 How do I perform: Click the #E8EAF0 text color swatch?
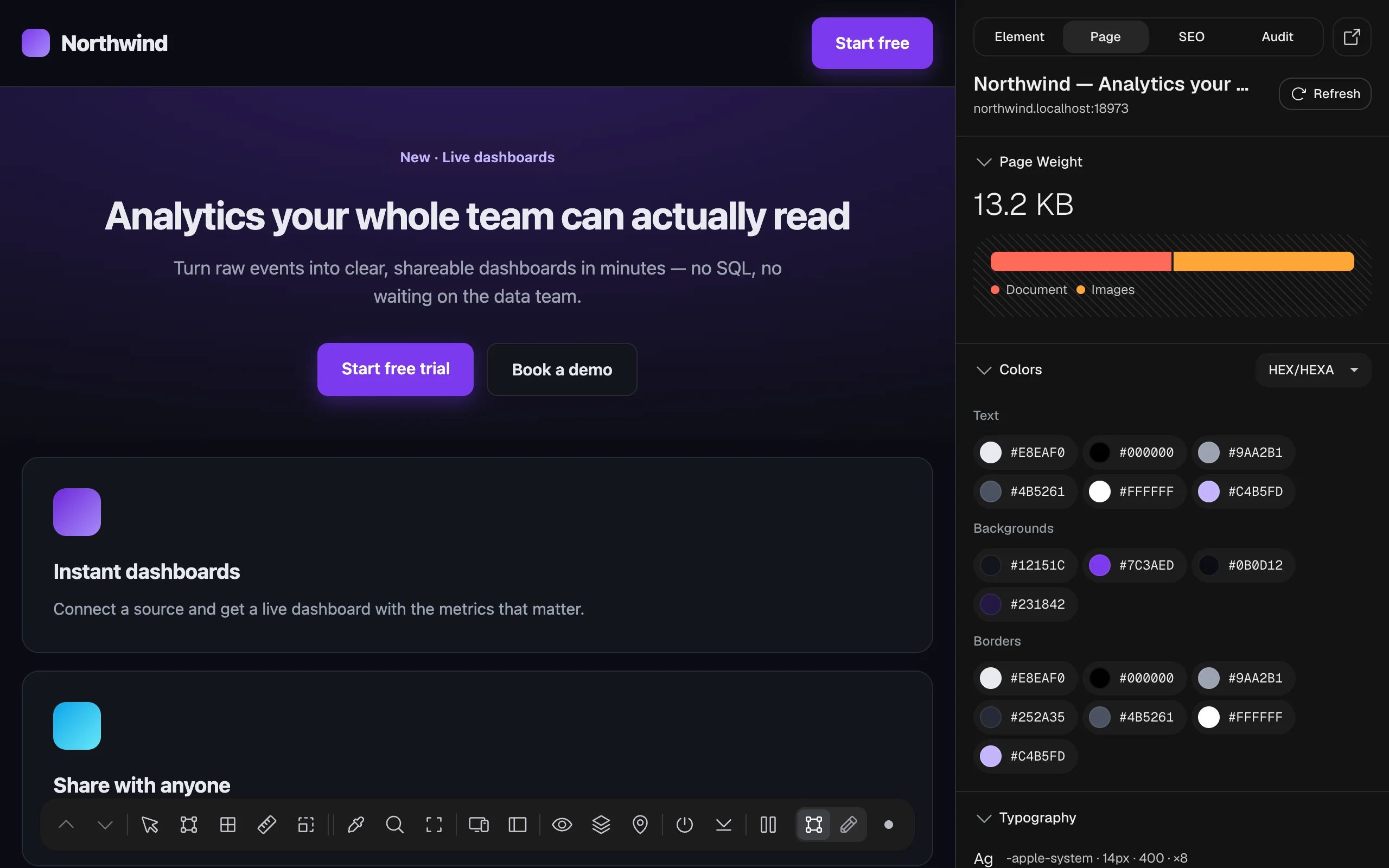(1025, 452)
